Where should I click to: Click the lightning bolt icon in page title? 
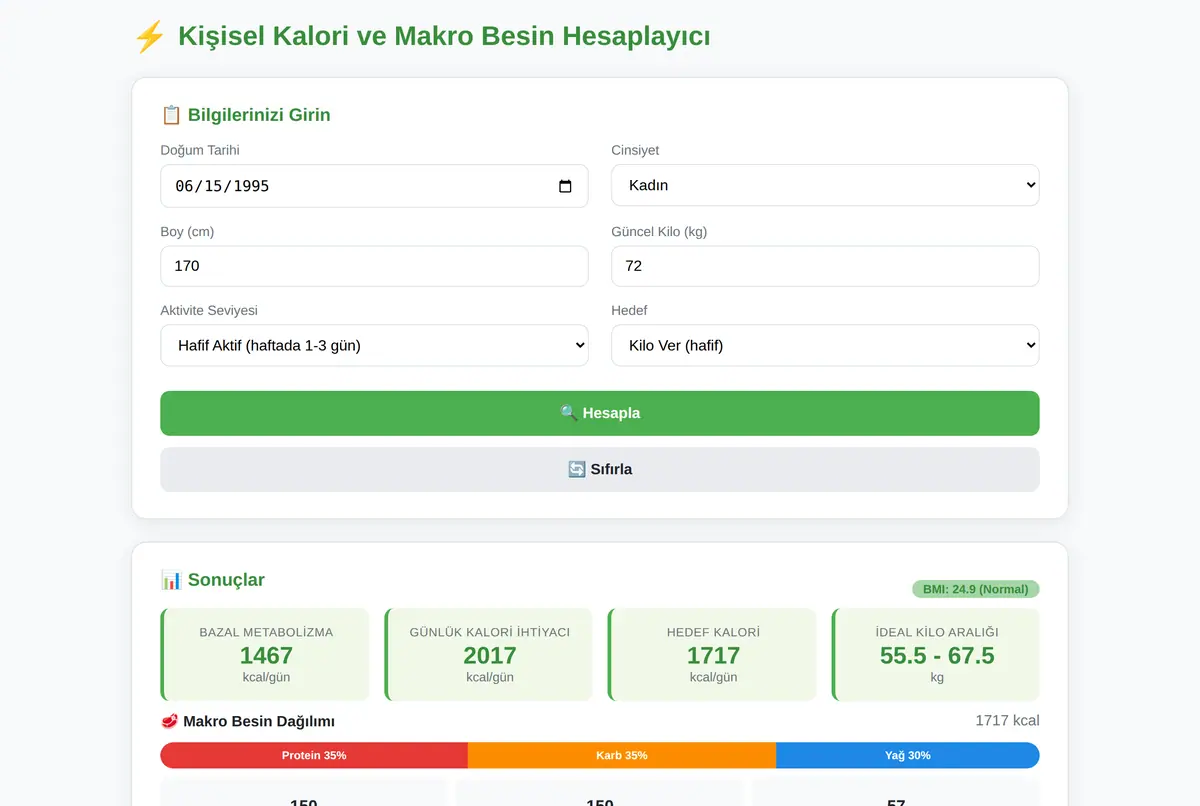[x=150, y=37]
